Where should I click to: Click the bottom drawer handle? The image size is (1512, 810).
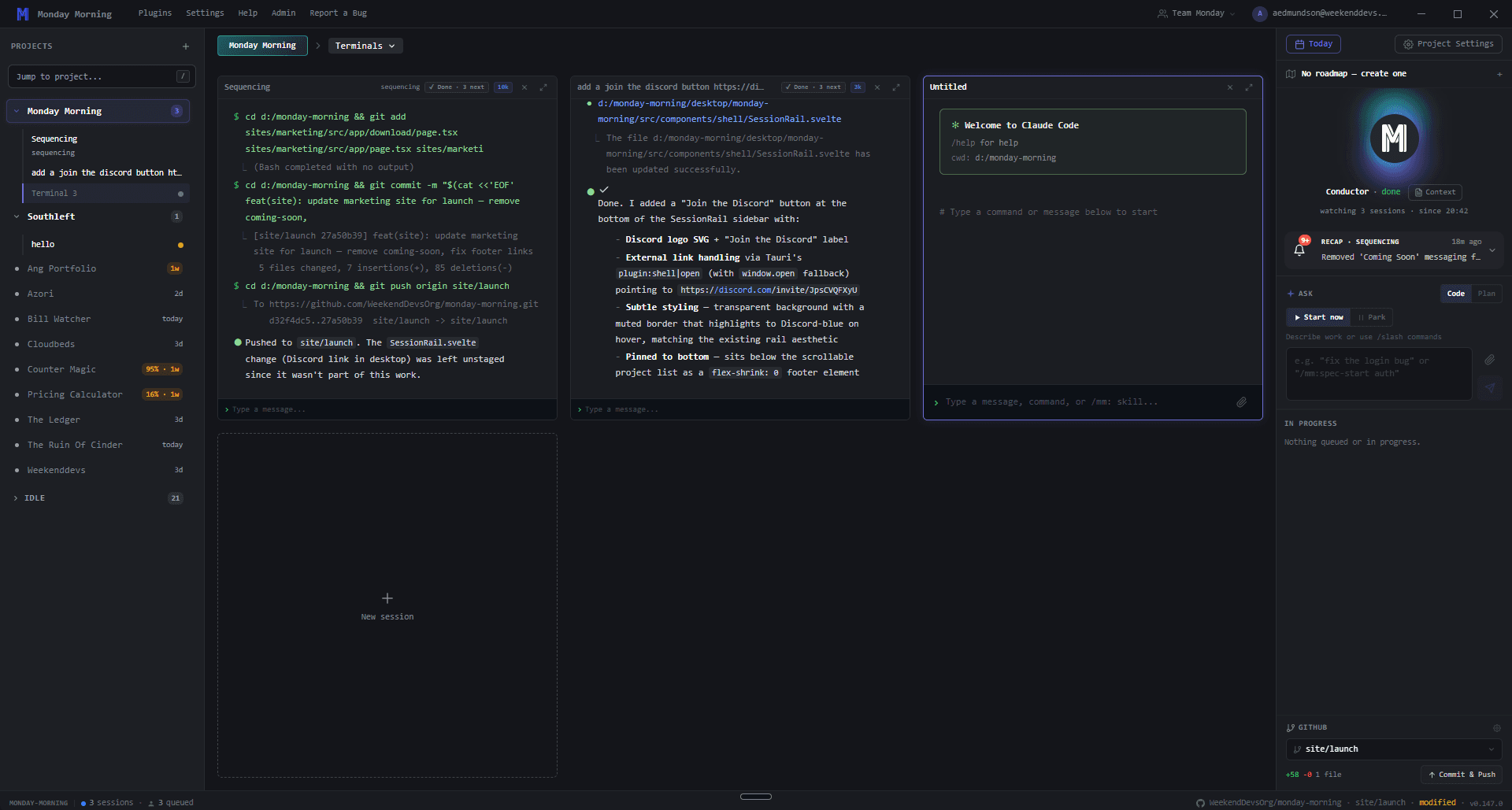tap(756, 797)
